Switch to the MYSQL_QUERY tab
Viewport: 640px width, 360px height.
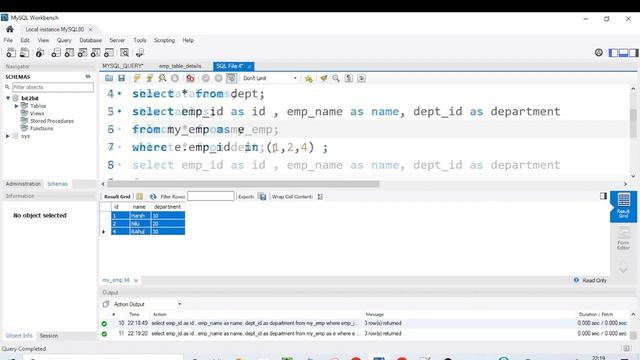coord(122,66)
